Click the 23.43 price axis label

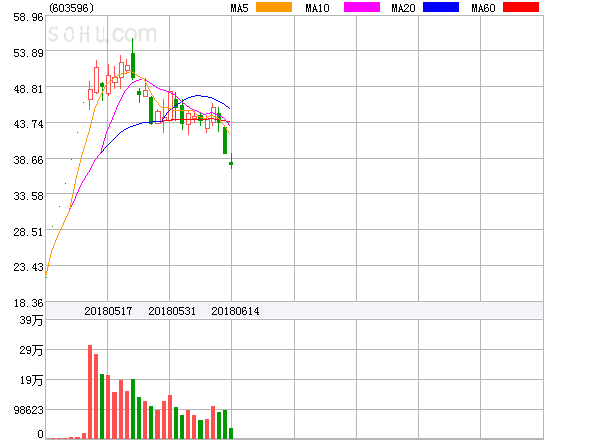(x=28, y=267)
